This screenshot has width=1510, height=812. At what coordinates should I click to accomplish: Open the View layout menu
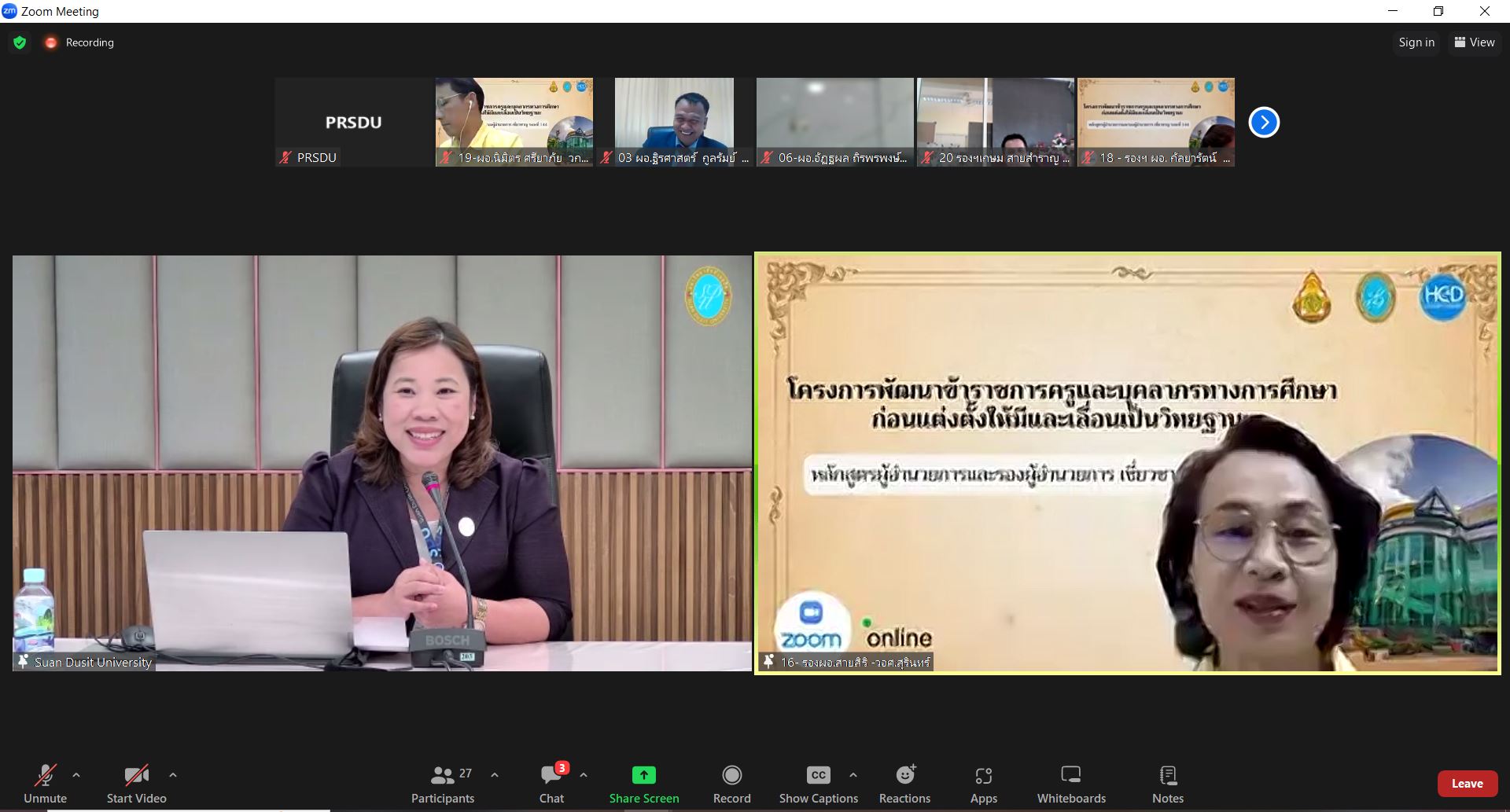tap(1475, 42)
